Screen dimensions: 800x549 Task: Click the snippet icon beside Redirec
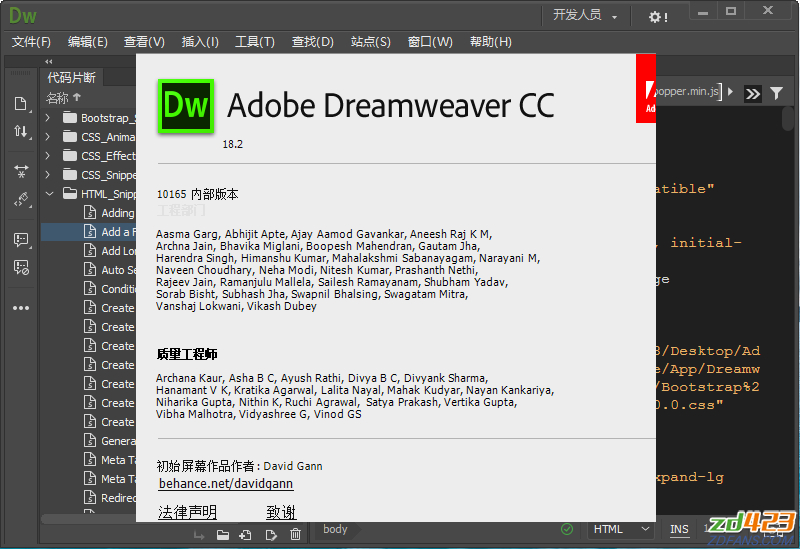[x=90, y=497]
